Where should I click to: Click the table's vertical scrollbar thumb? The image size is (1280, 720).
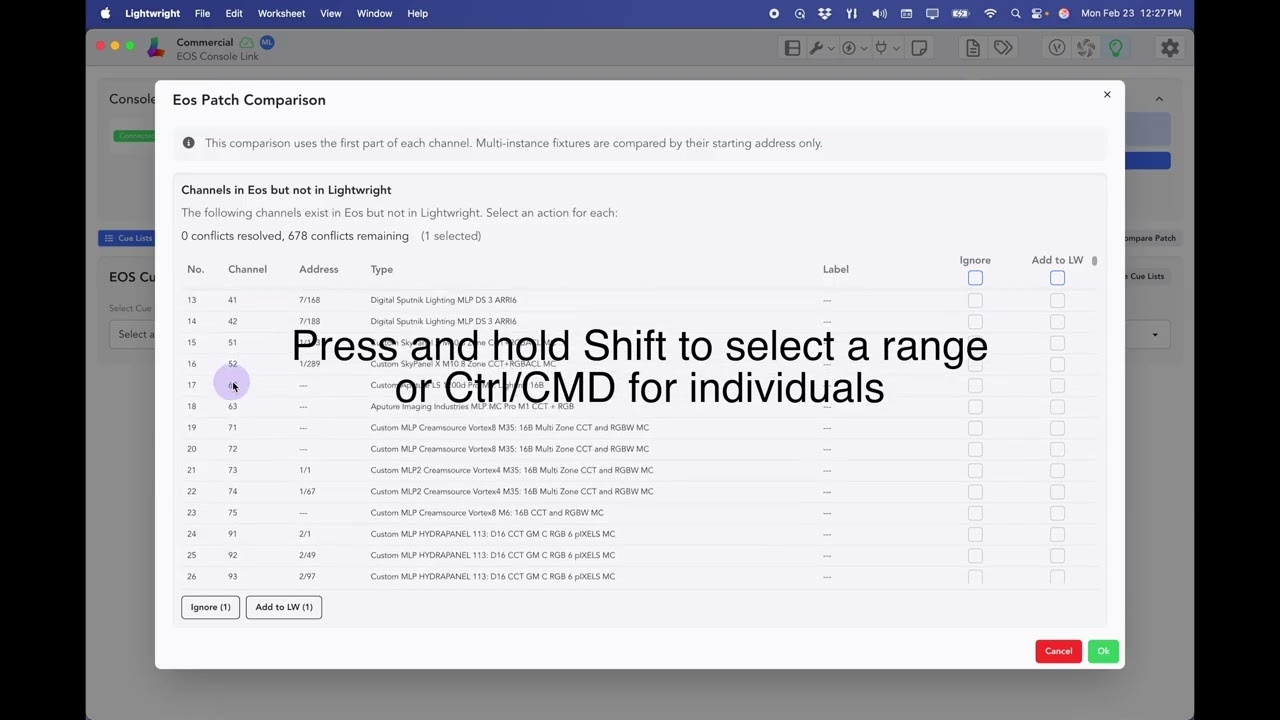click(1094, 260)
